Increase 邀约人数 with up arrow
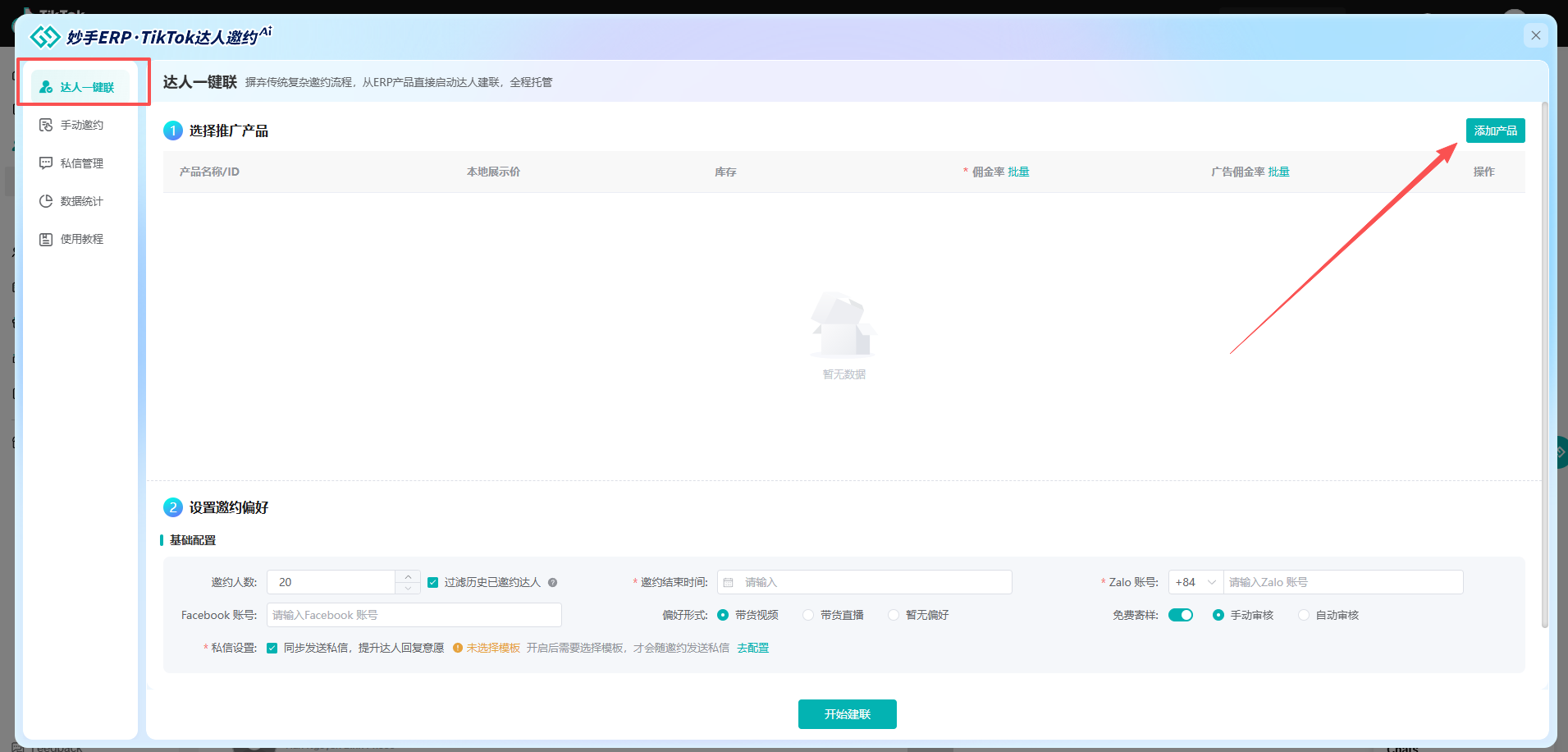 coord(408,576)
